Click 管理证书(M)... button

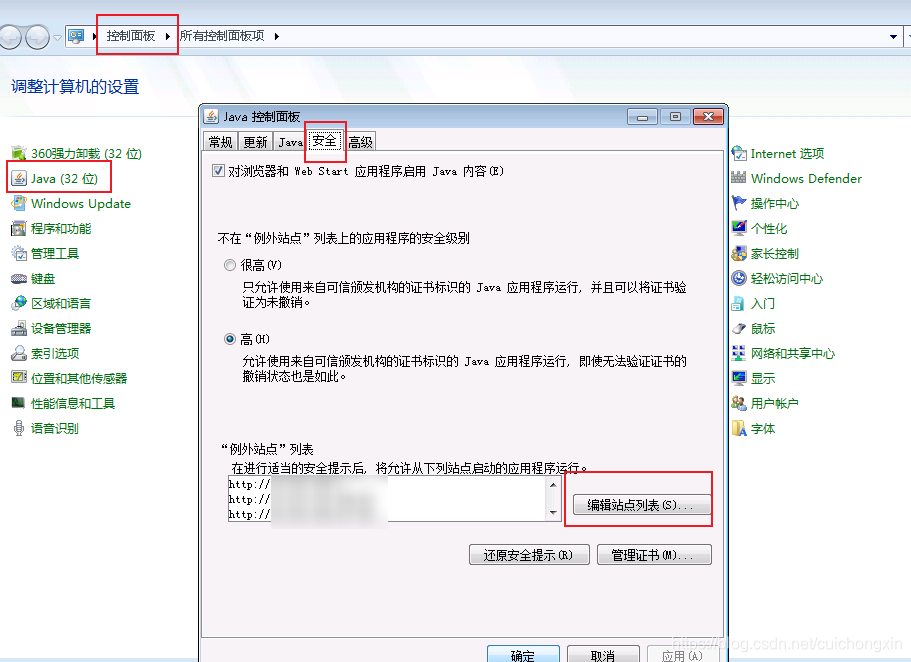[x=654, y=554]
